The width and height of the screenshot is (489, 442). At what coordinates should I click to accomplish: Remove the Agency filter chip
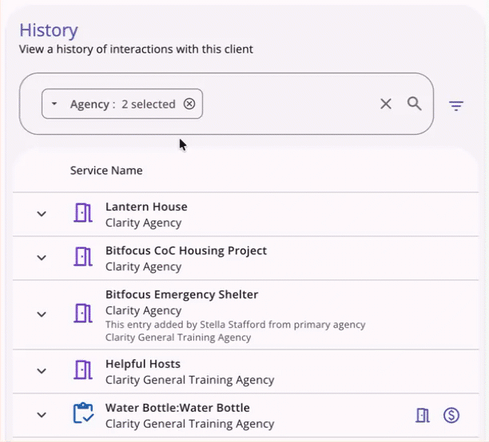[x=189, y=104]
